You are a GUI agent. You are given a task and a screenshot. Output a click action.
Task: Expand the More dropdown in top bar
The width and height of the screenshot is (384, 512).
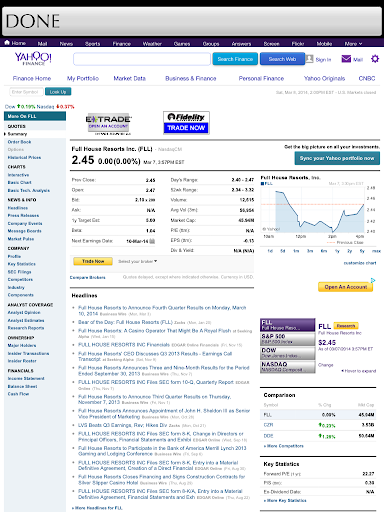(x=353, y=44)
